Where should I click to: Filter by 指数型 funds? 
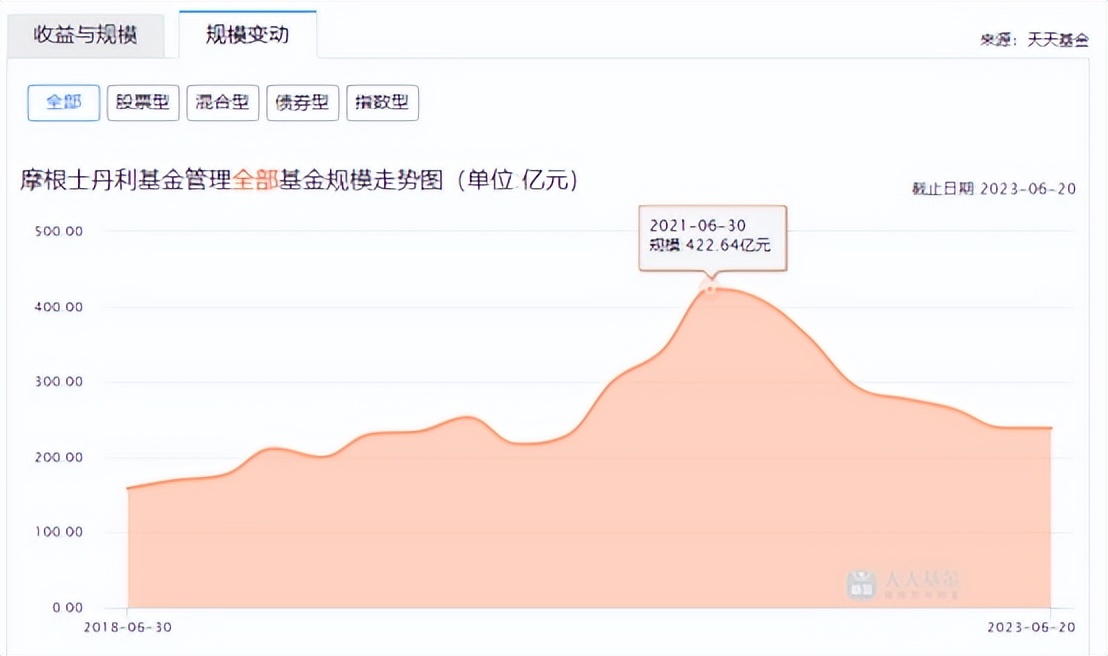(382, 102)
